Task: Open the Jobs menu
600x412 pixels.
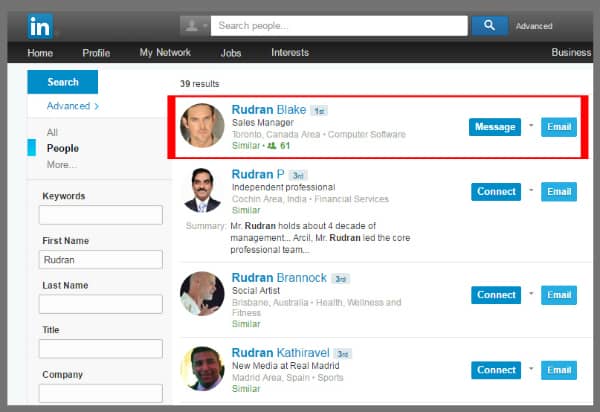Action: pos(230,53)
